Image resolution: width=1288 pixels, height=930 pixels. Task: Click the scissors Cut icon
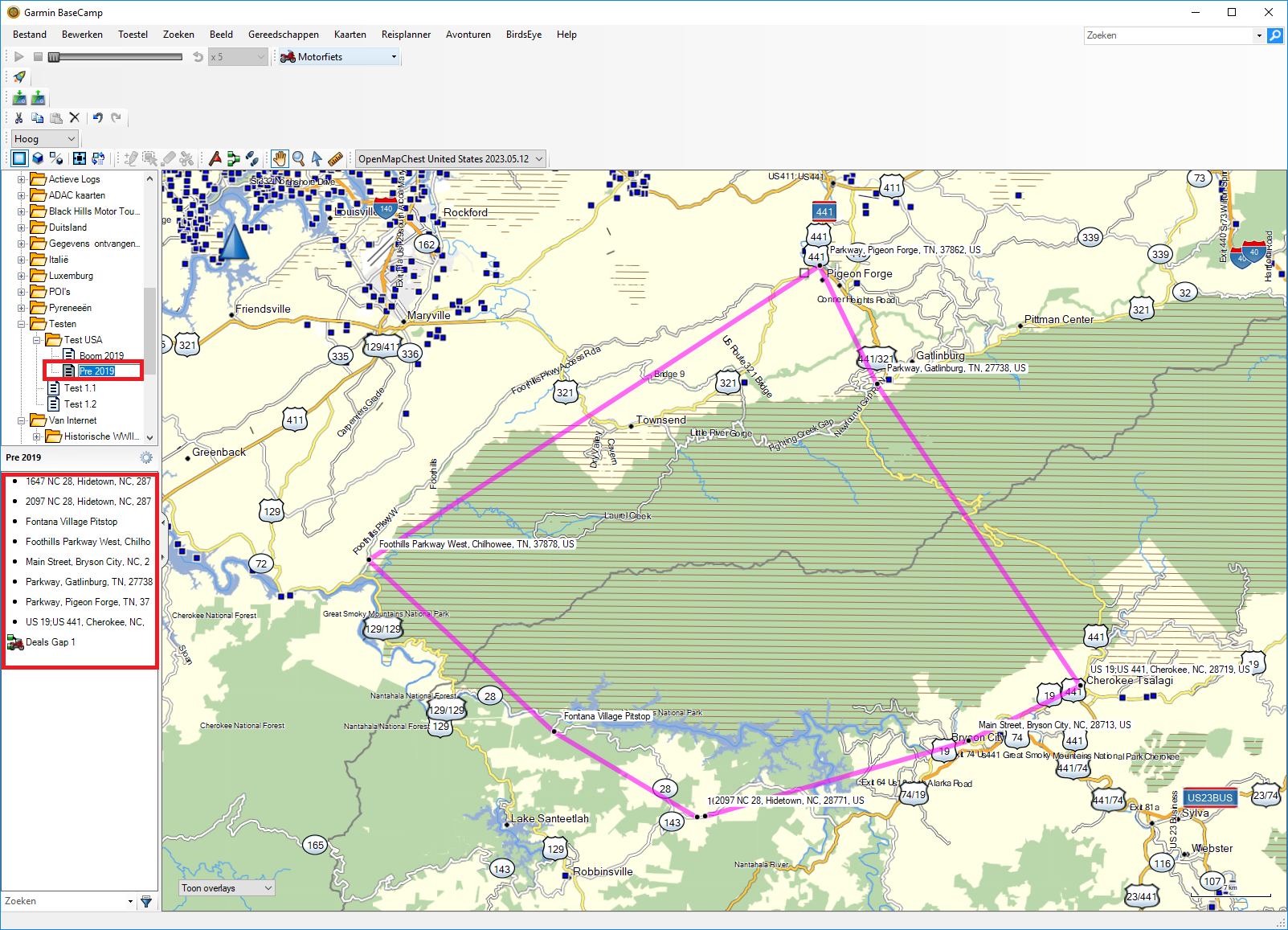pos(19,117)
